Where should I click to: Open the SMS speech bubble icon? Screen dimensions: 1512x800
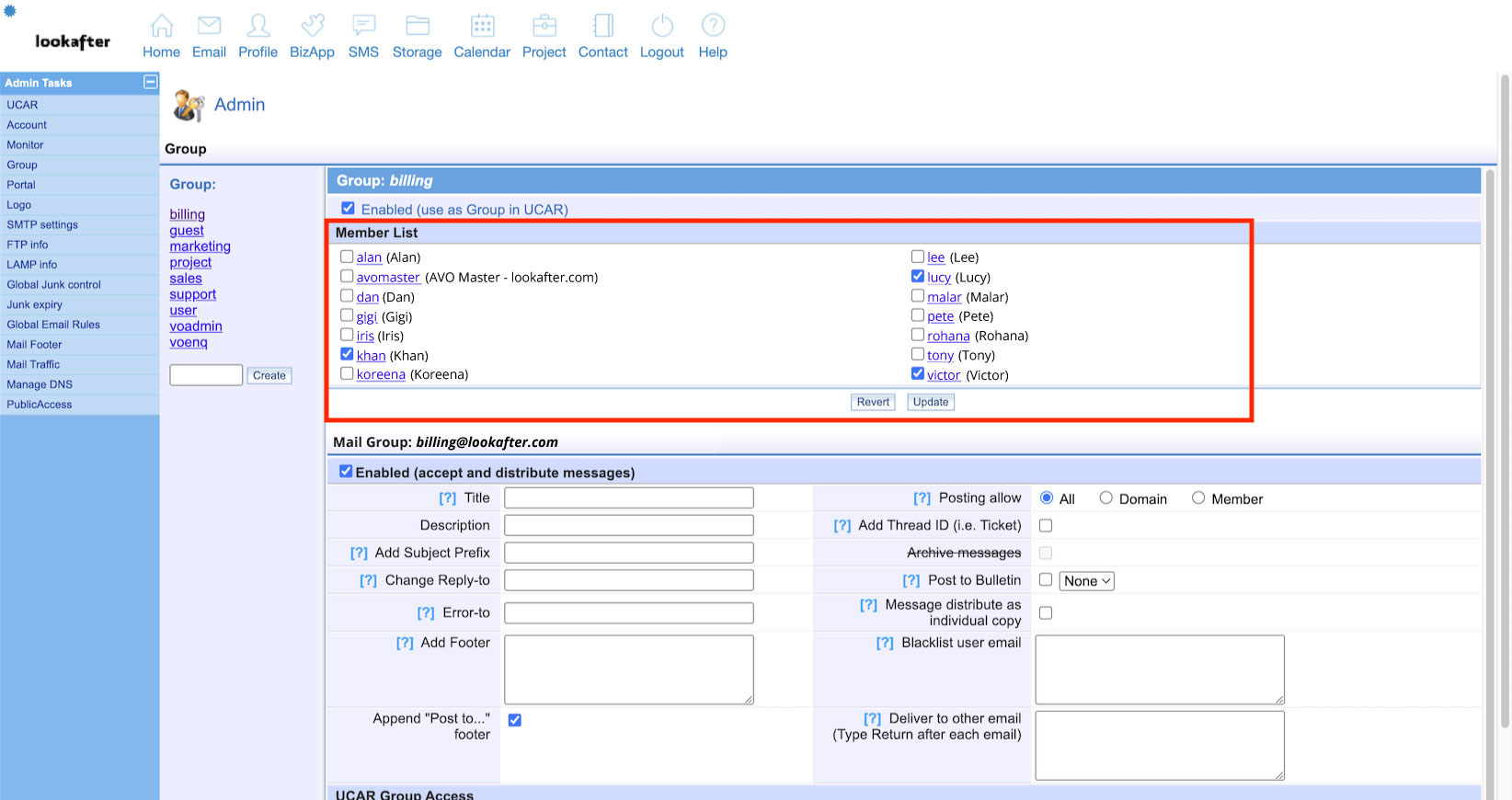coord(363,26)
